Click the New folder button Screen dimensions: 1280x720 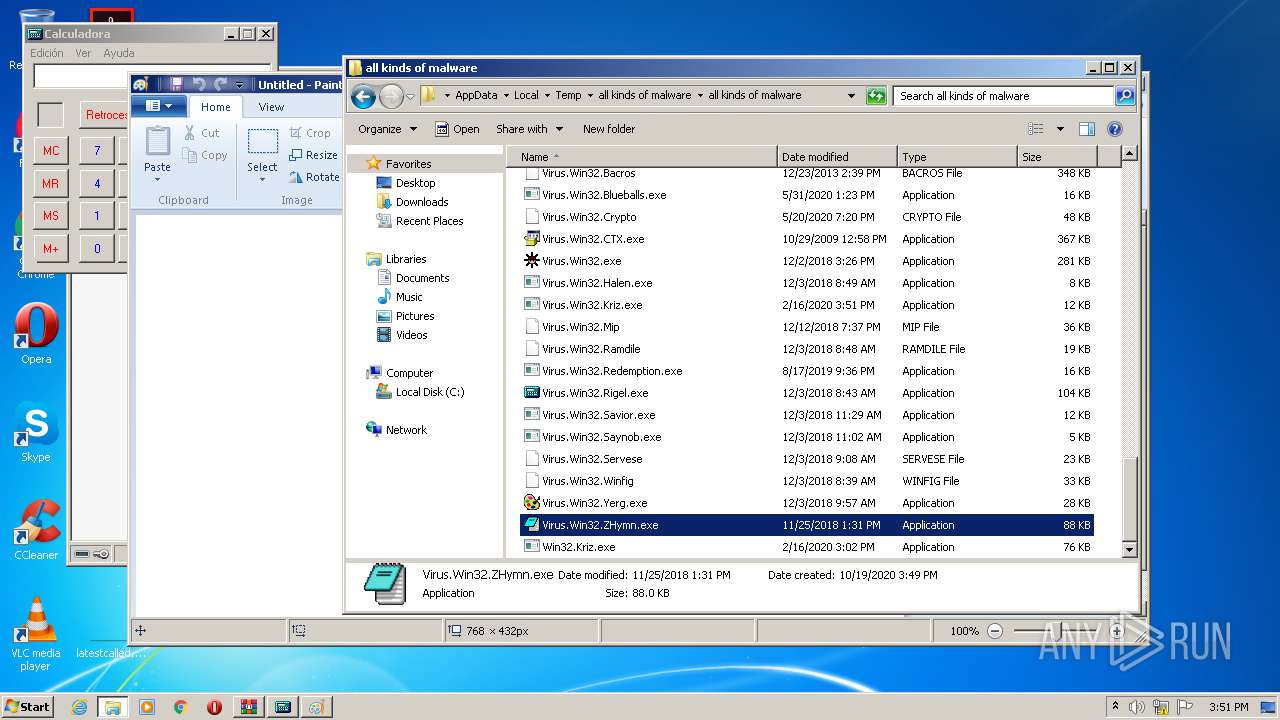click(x=609, y=129)
